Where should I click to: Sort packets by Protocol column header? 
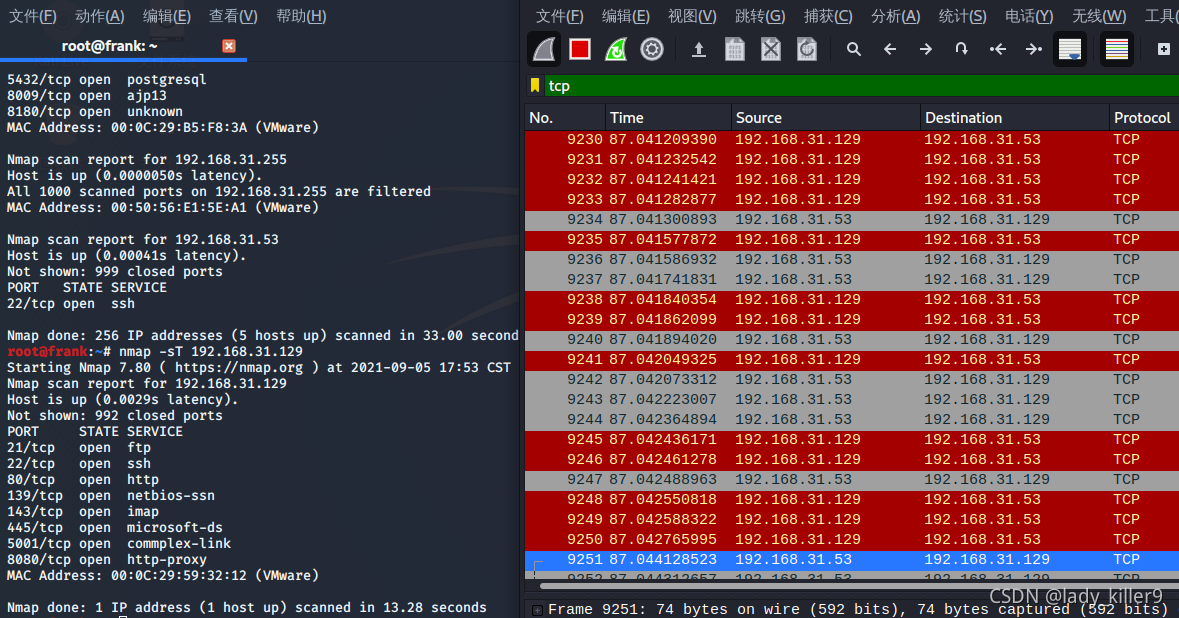pyautogui.click(x=1144, y=118)
